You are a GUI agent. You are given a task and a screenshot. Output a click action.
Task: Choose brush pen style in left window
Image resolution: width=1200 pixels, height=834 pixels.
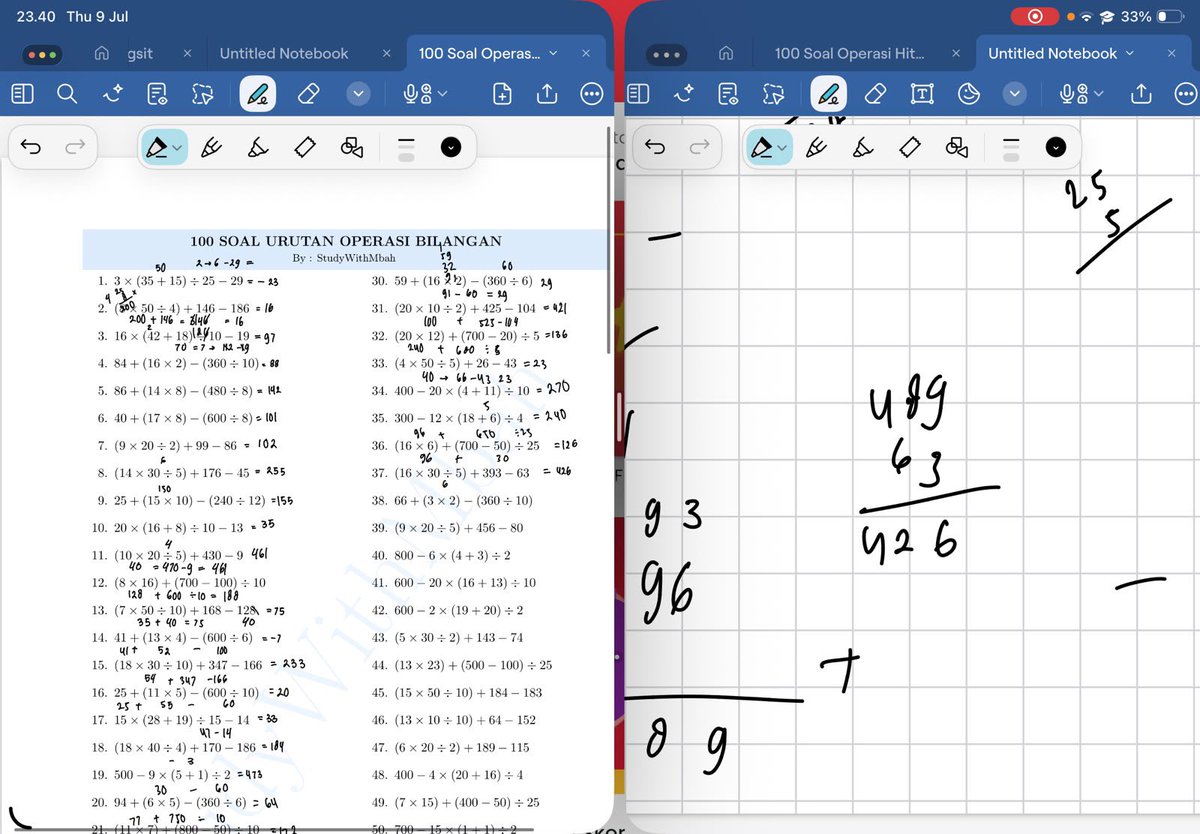click(x=258, y=148)
